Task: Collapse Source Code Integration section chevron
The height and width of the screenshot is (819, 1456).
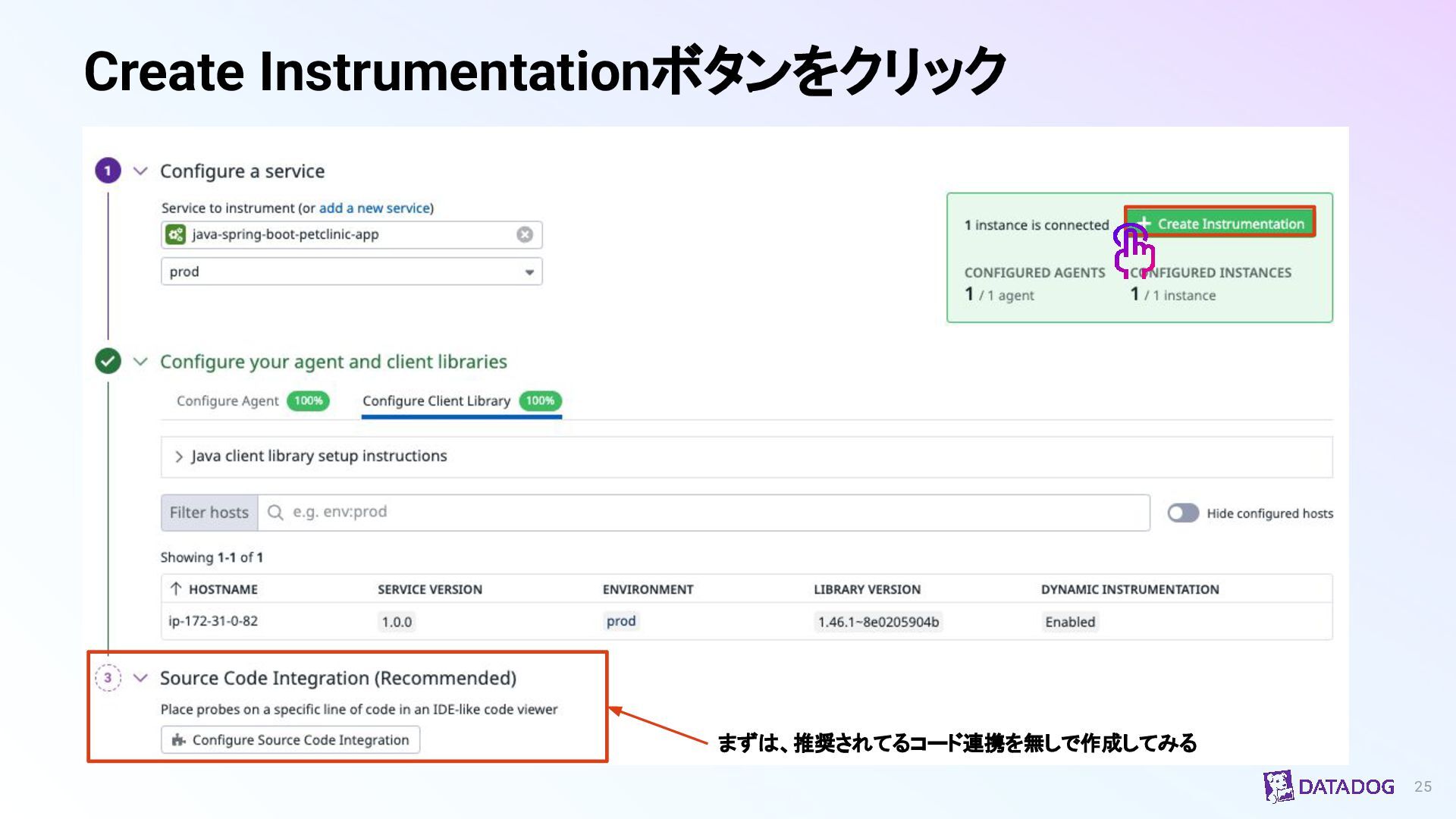Action: 140,677
